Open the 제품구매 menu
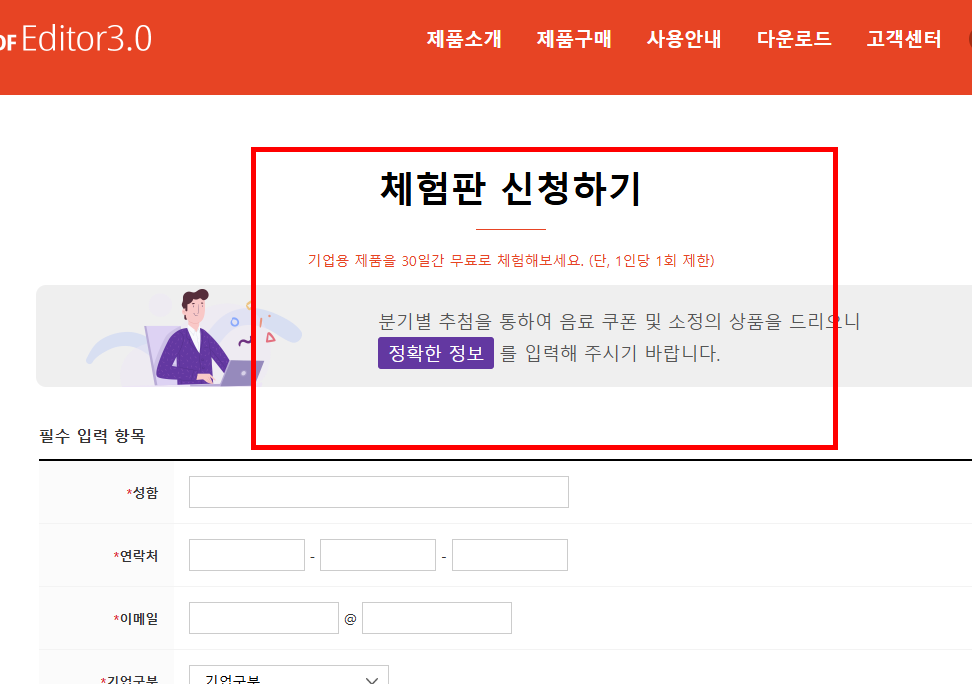Image resolution: width=972 pixels, height=684 pixels. tap(574, 40)
